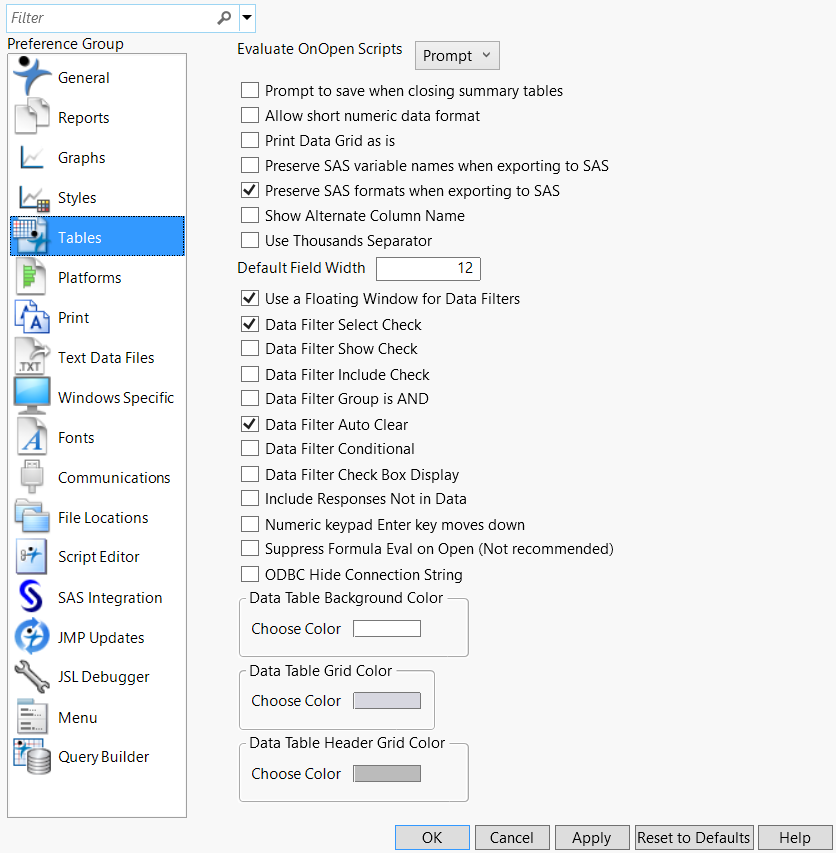The height and width of the screenshot is (853, 836).
Task: Click the File Locations folder icon
Action: point(32,516)
